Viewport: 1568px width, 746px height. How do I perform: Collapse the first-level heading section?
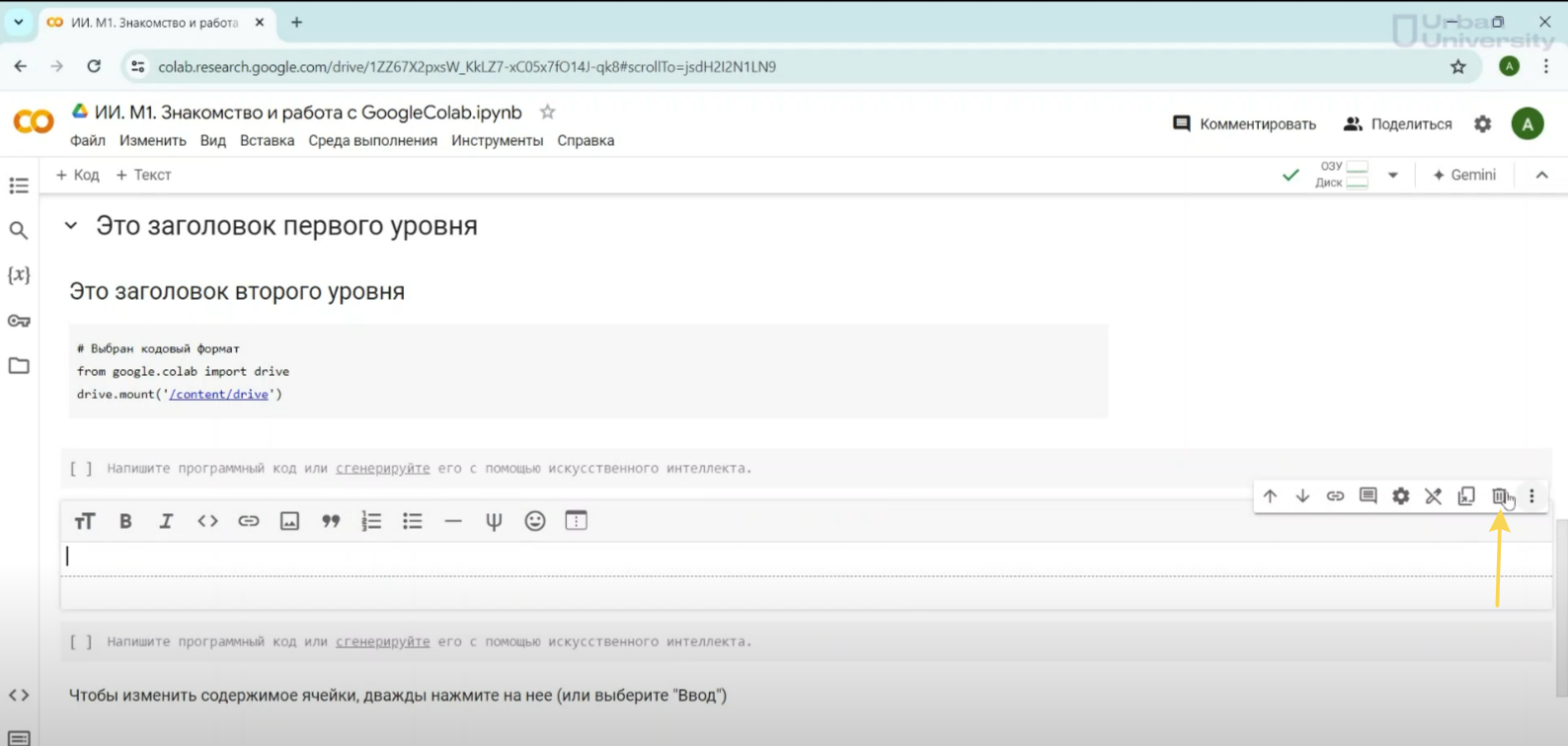[x=71, y=226]
